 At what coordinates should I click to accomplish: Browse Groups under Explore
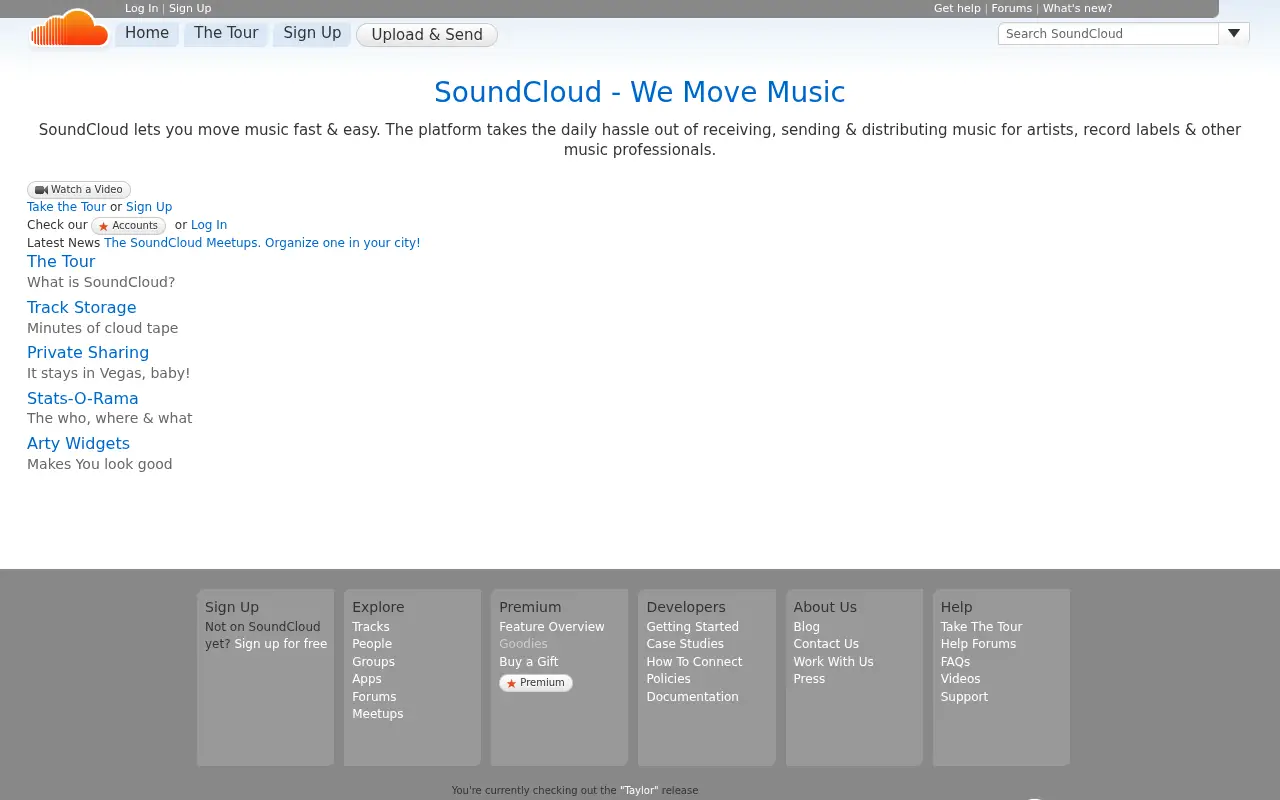[x=373, y=662]
